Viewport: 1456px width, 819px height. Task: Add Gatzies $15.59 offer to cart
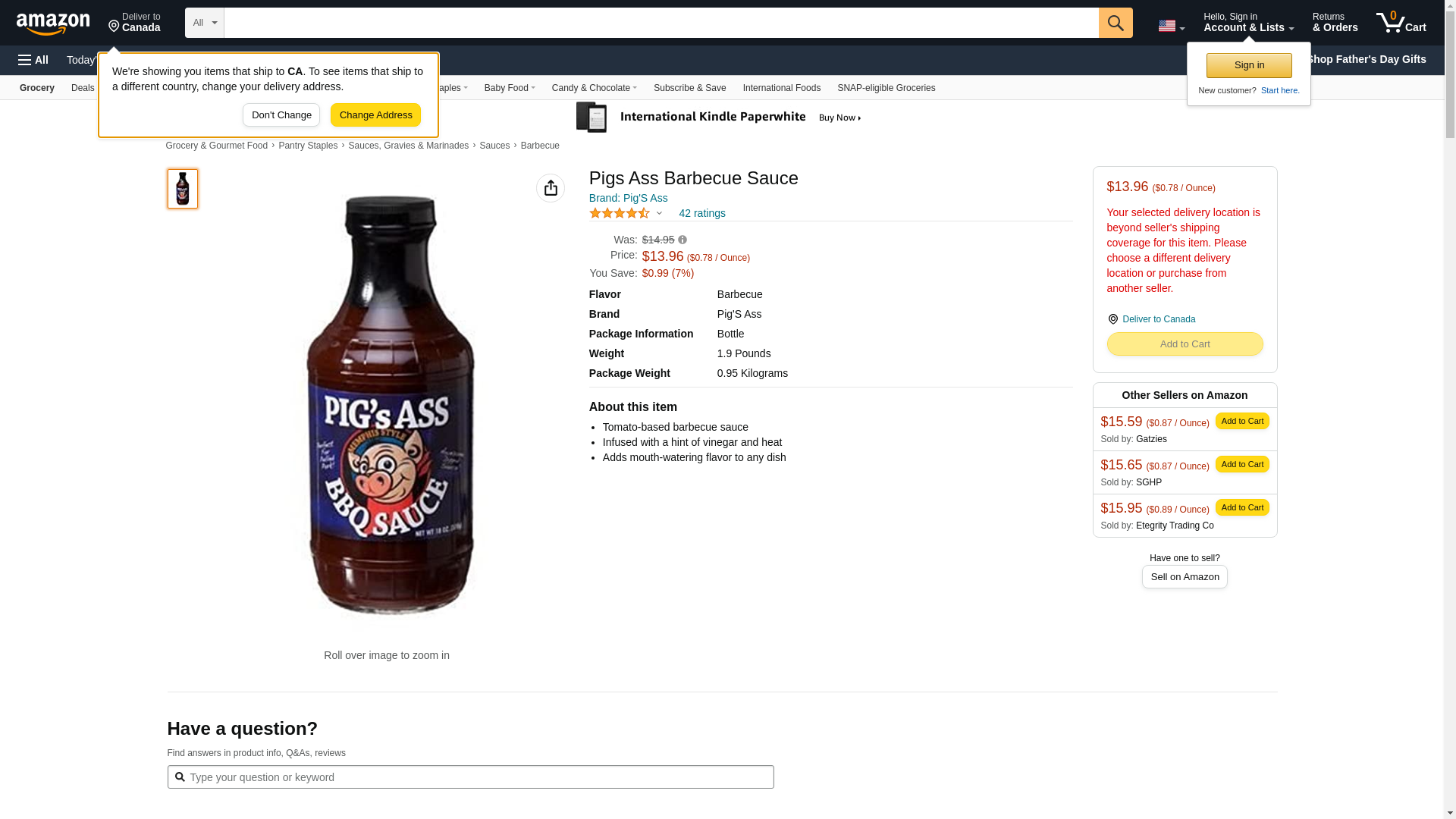pos(1241,421)
